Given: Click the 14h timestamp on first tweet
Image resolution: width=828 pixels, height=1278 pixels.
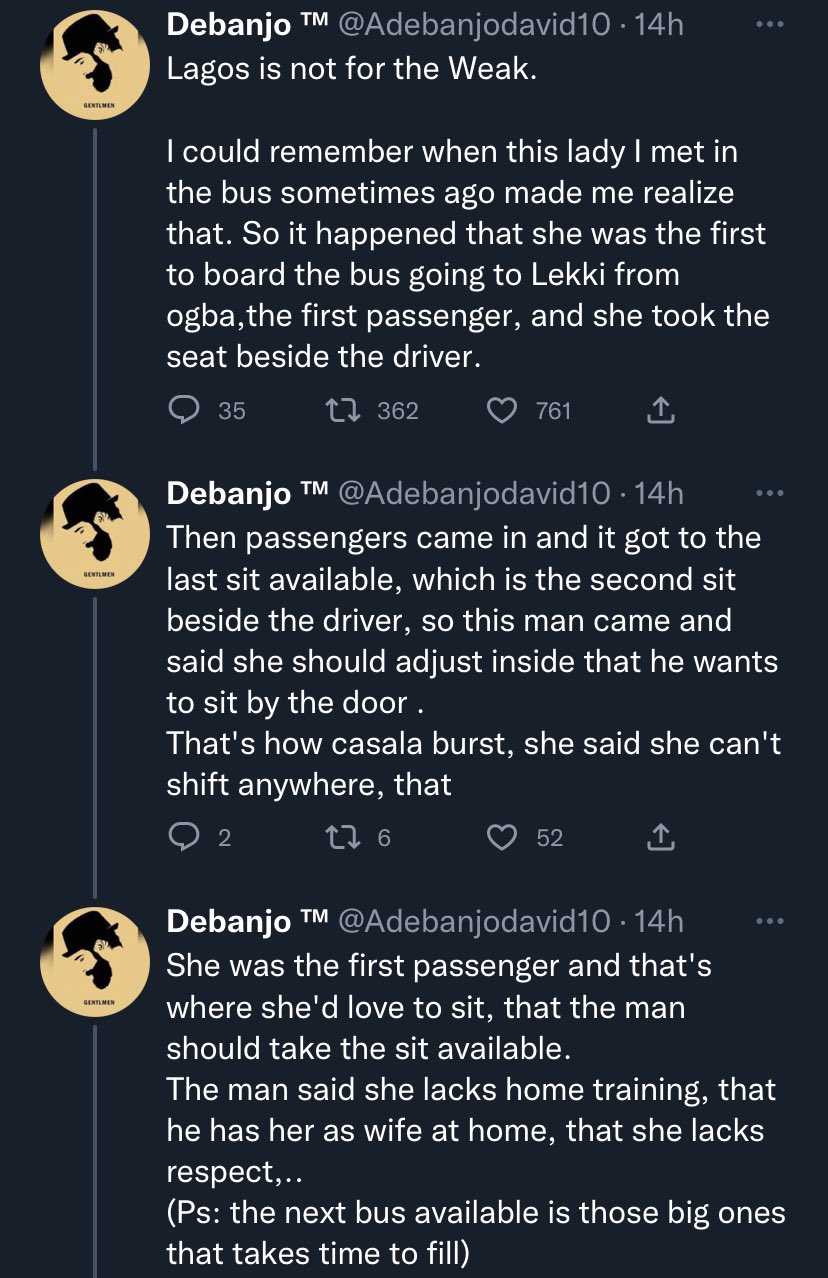Looking at the screenshot, I should 658,24.
